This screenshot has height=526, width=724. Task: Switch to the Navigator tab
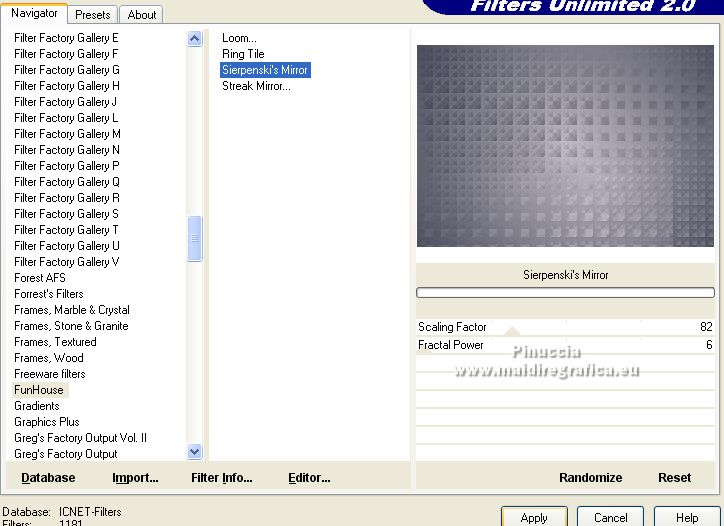[x=34, y=13]
